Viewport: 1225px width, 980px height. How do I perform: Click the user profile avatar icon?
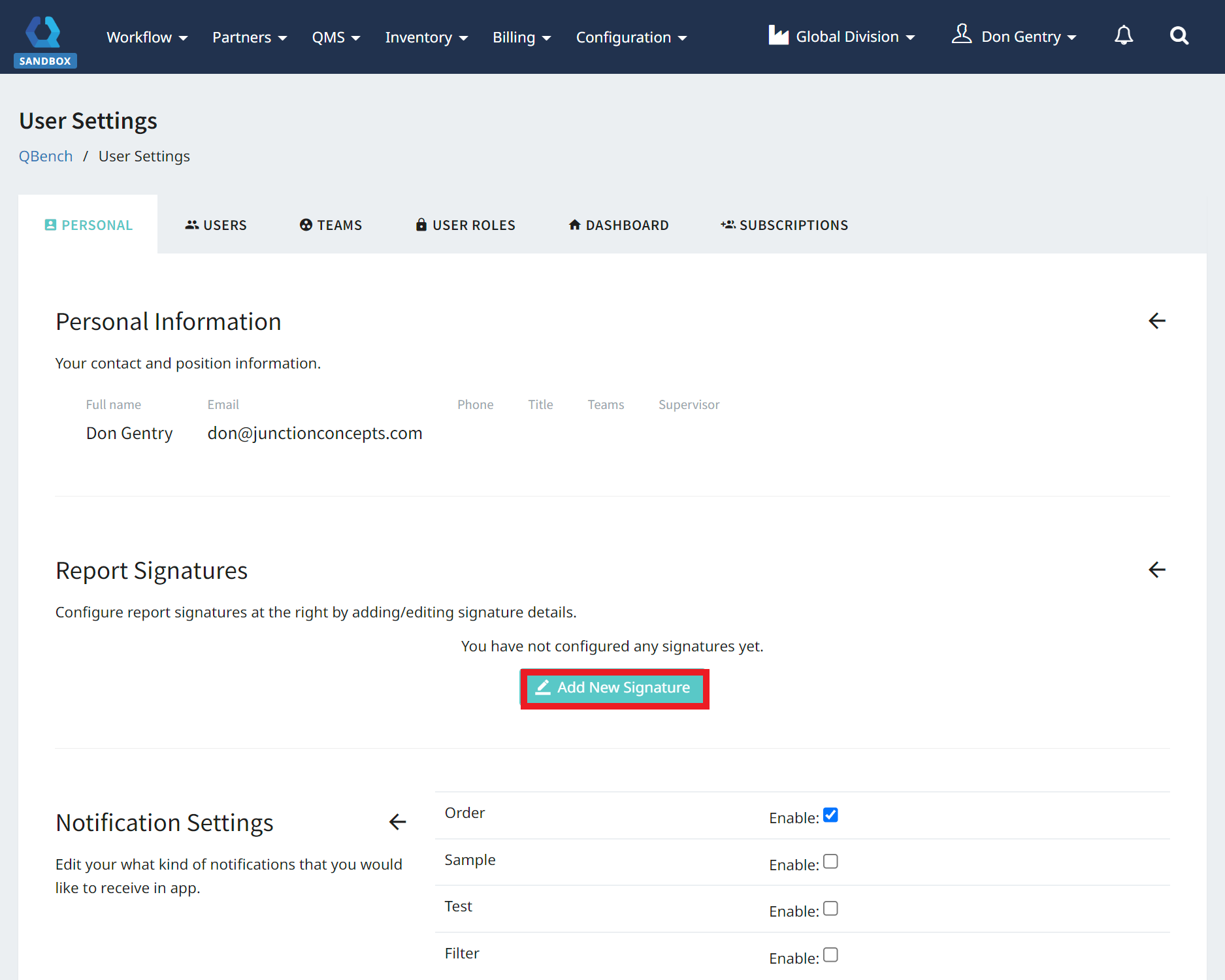962,34
